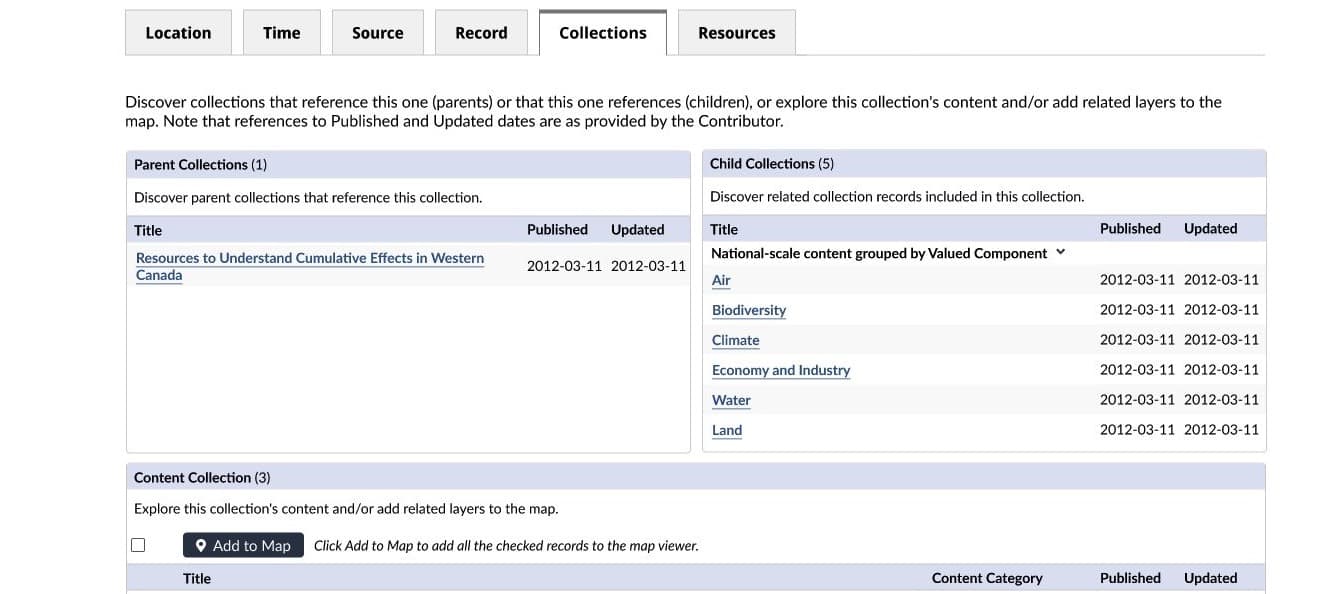Open Resources to Understand Cumulative Effects link

pyautogui.click(x=310, y=266)
